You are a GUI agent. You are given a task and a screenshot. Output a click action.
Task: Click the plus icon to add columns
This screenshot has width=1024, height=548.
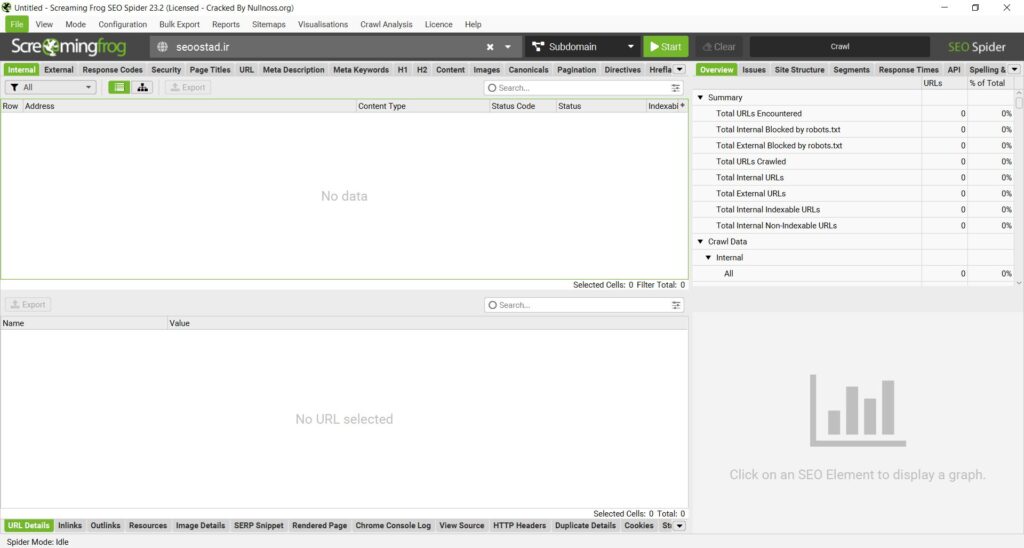pos(682,105)
